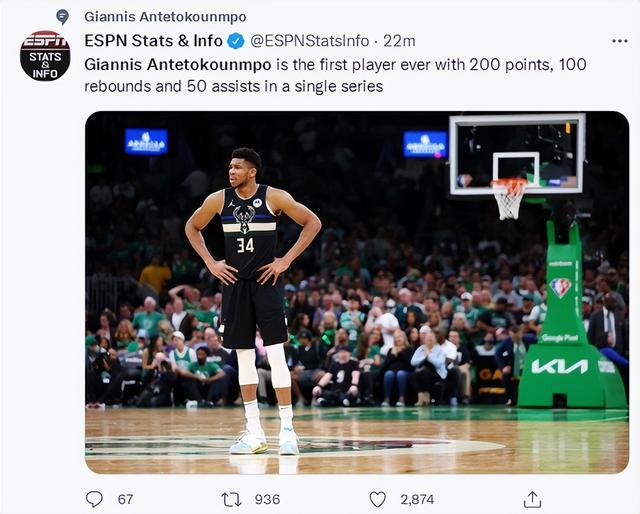The image size is (640, 514).
Task: Click the share tweet upload icon
Action: click(532, 498)
